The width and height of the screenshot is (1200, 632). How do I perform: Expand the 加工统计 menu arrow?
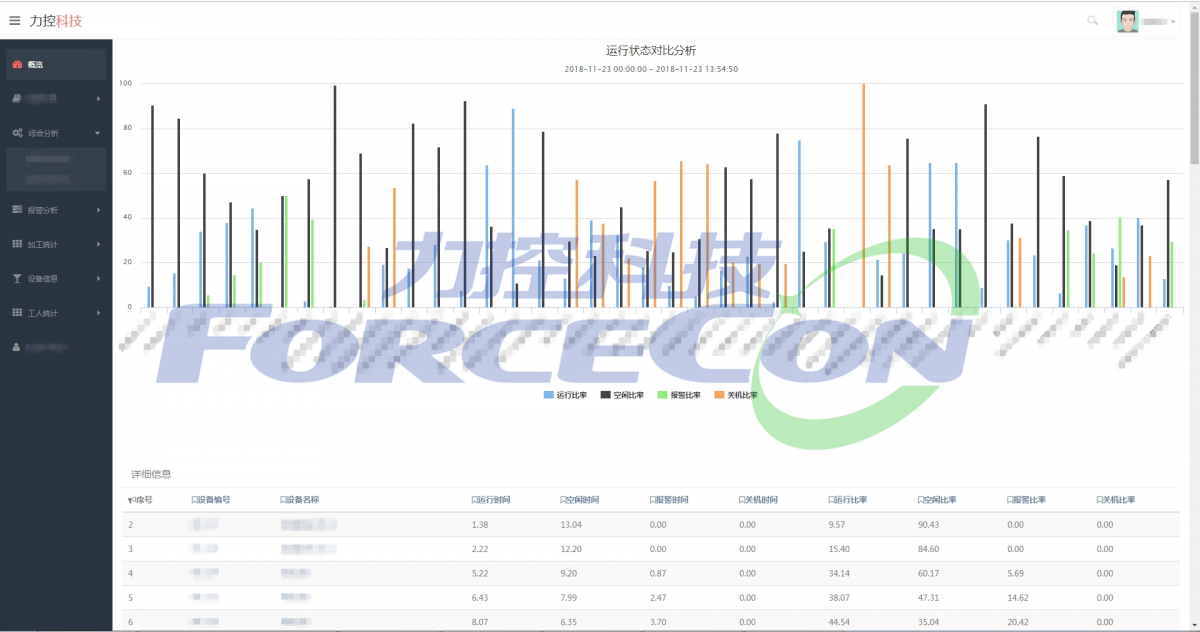click(98, 244)
